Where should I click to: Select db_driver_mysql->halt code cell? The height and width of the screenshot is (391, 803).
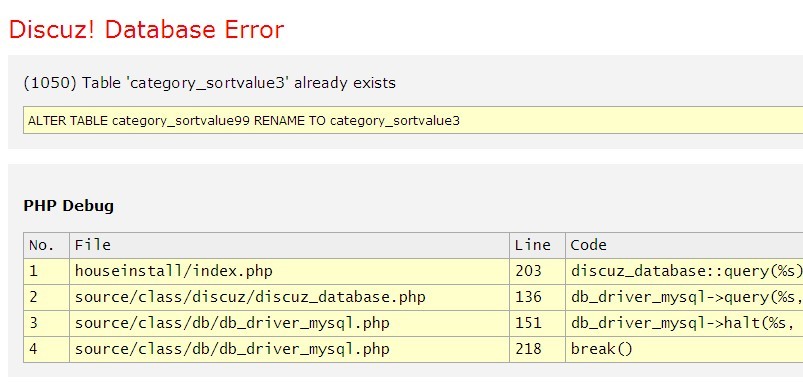pyautogui.click(x=684, y=323)
